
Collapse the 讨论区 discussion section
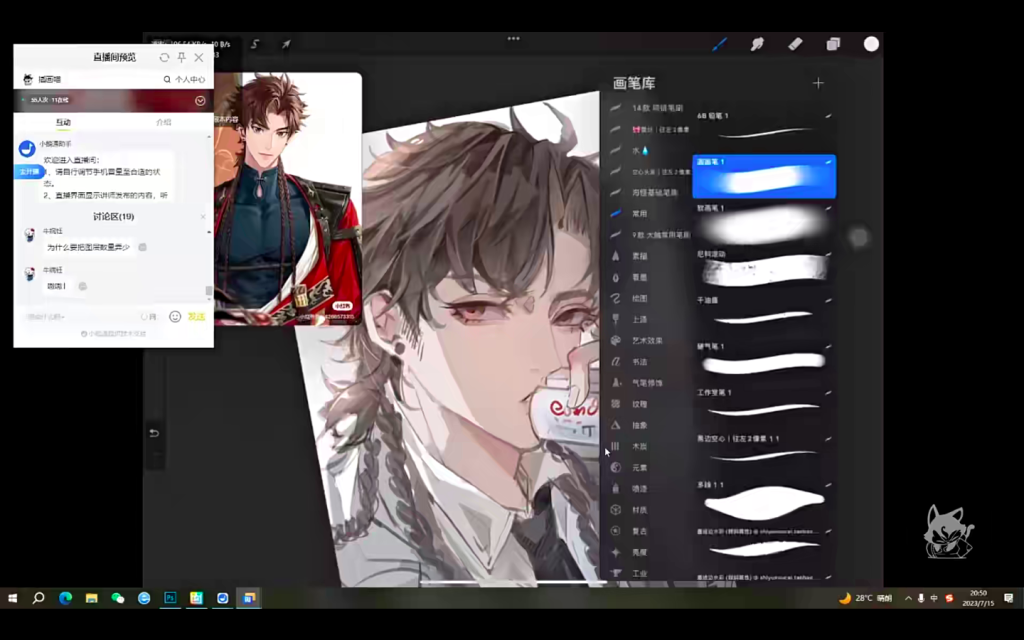click(203, 216)
